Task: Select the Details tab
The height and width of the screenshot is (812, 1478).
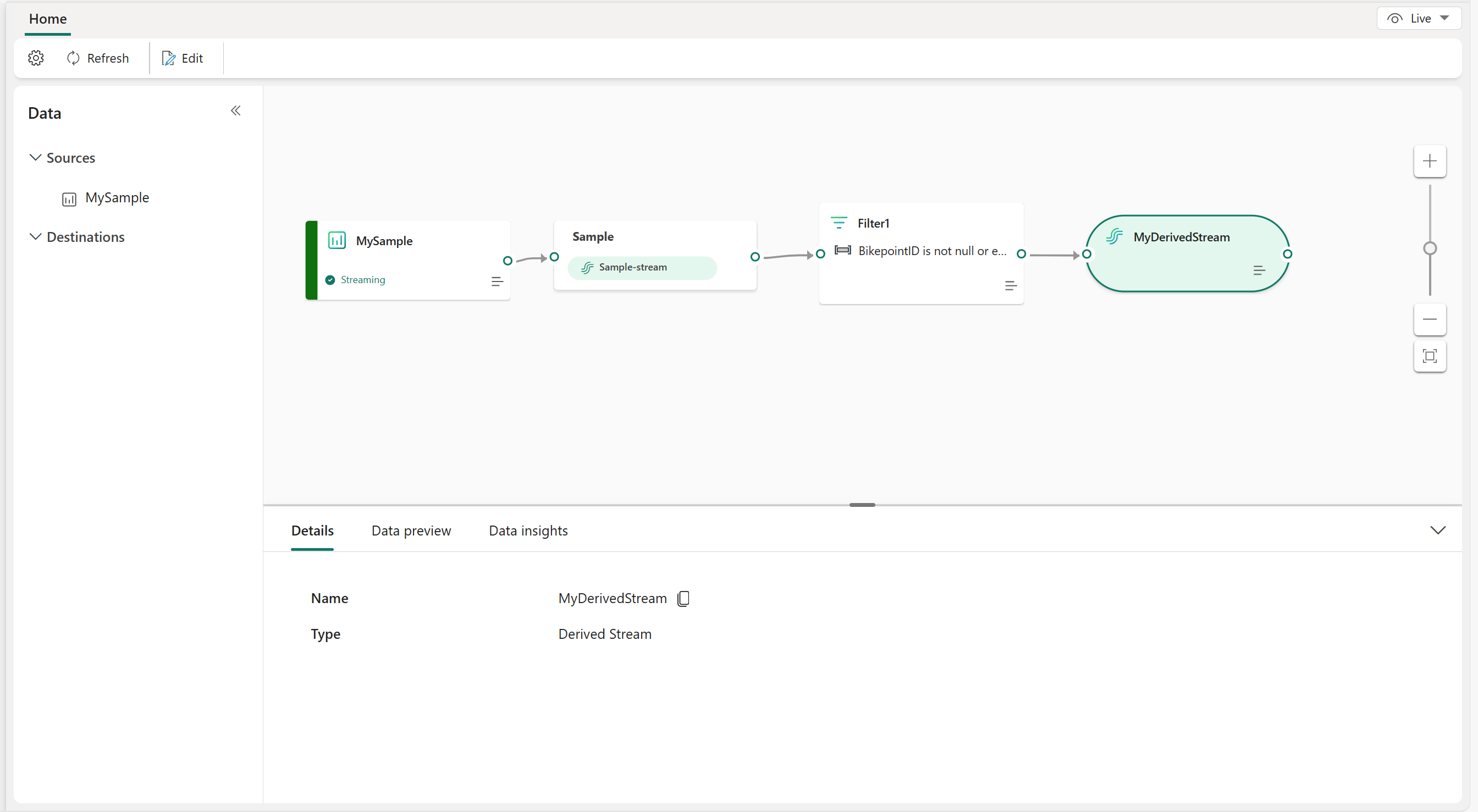Action: click(x=311, y=531)
